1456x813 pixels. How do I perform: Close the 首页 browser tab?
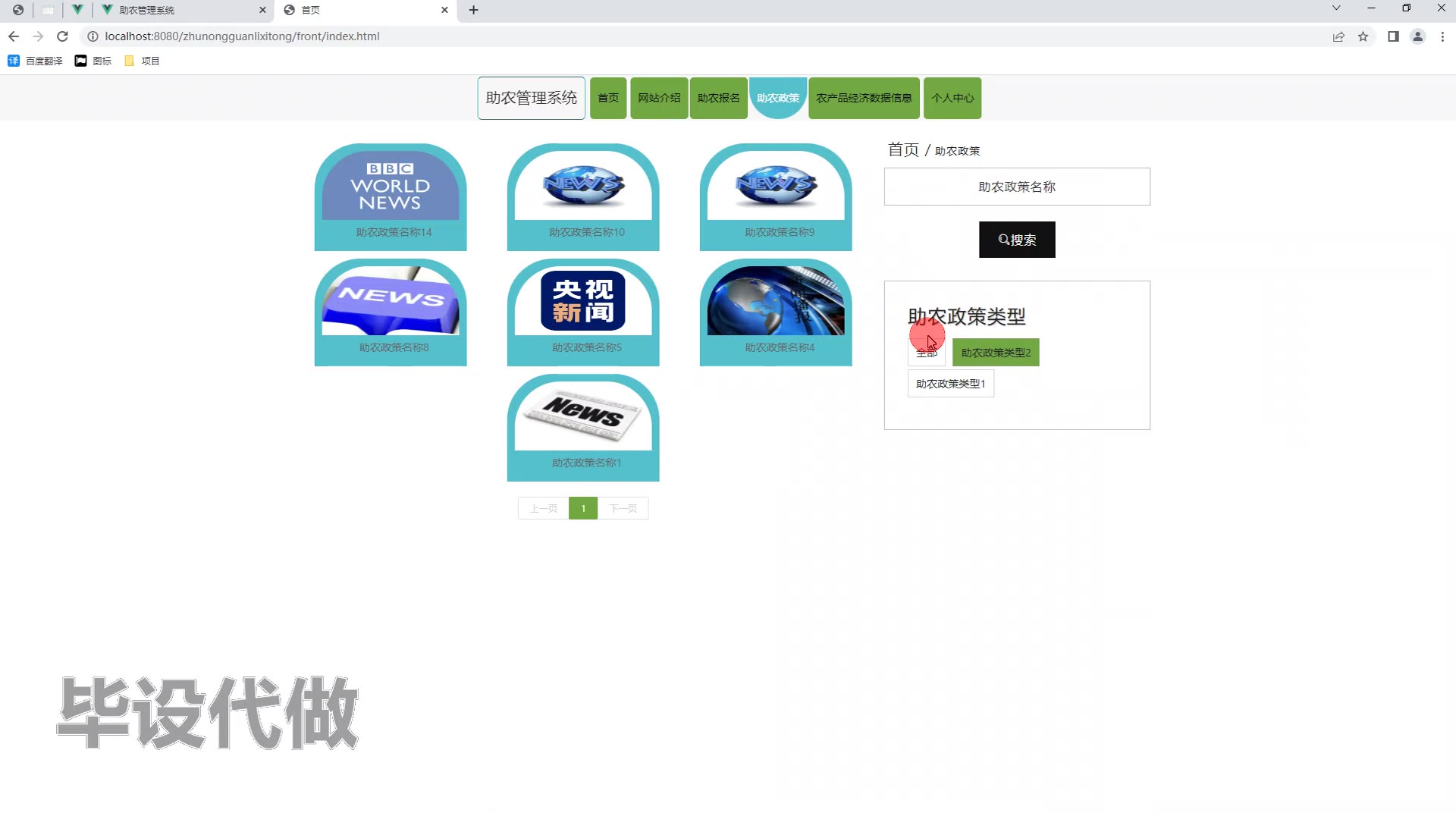444,10
